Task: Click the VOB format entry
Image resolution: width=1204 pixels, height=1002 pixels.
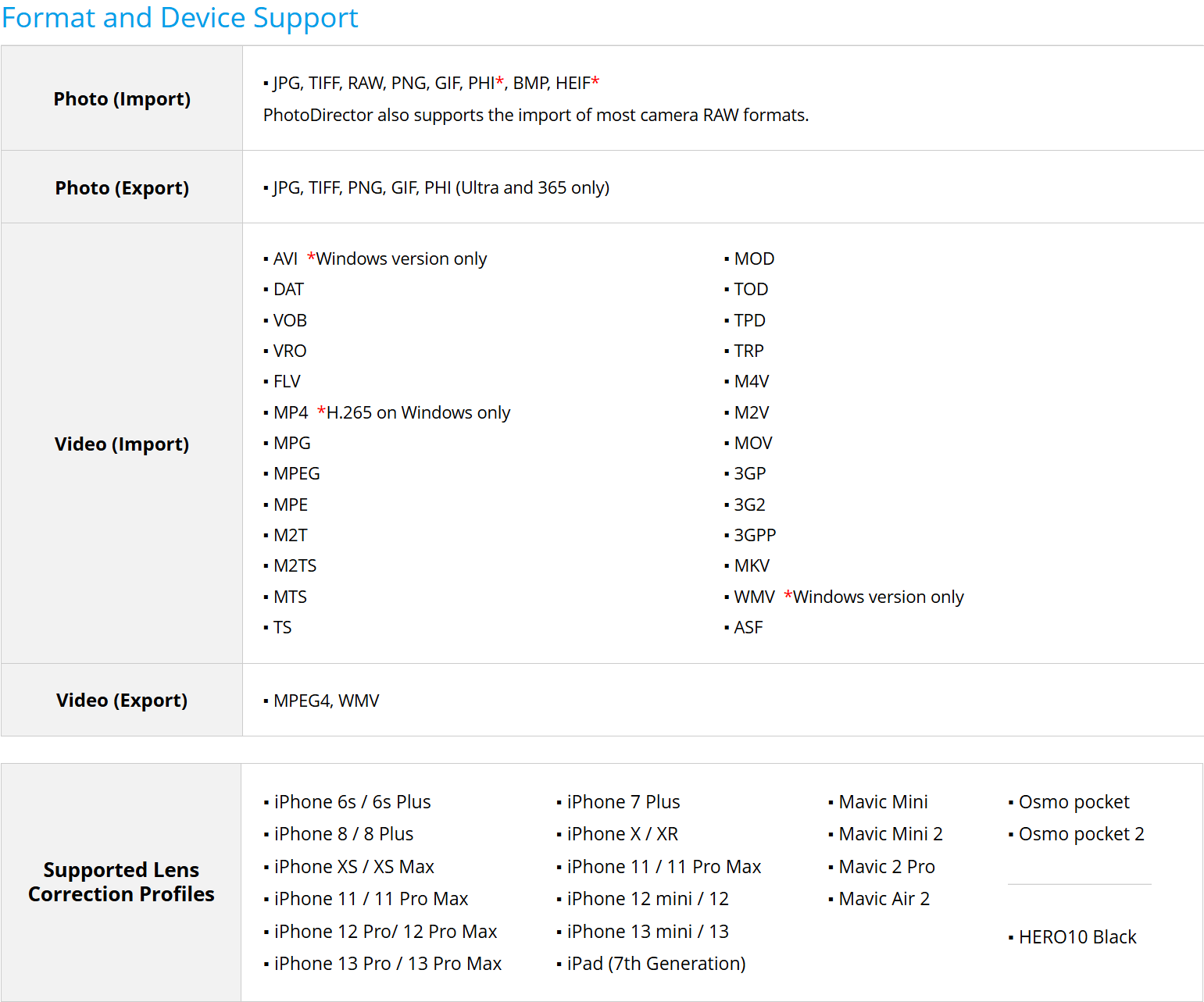Action: 290,320
